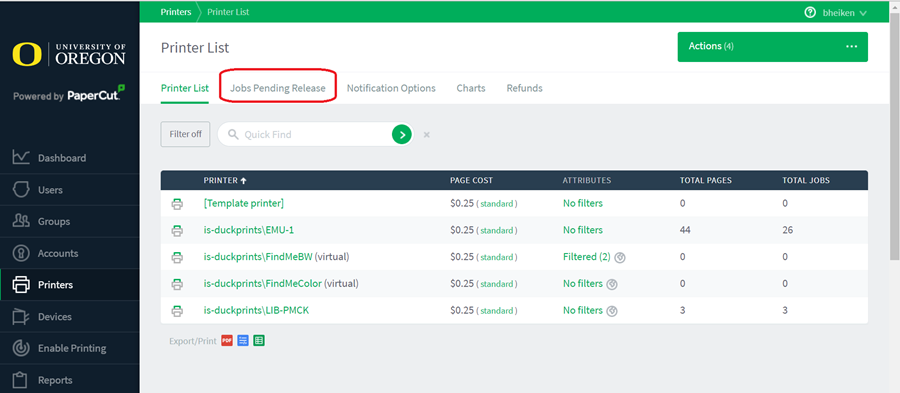Open is-duckprints\EMU-1 printer link
The image size is (900, 393).
click(249, 230)
